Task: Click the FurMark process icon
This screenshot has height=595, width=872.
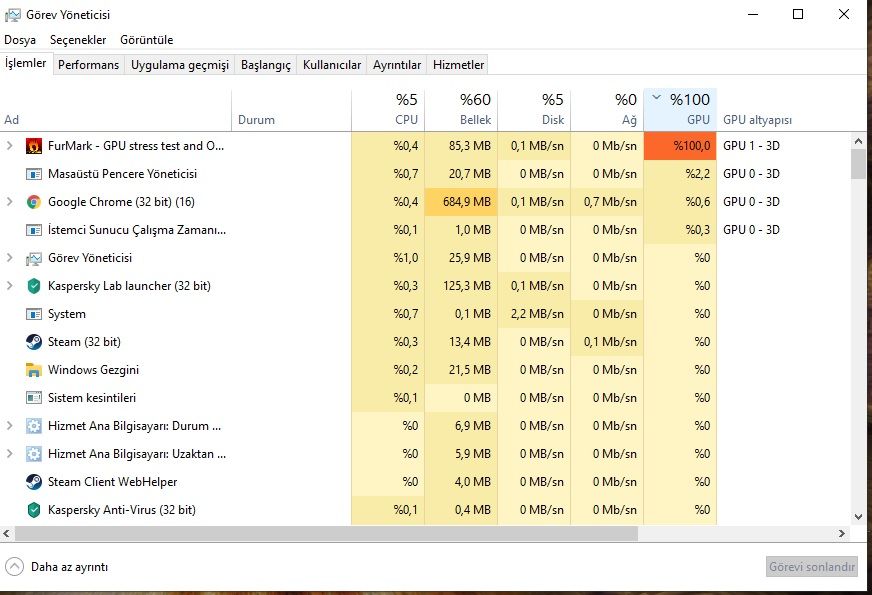Action: (x=34, y=146)
